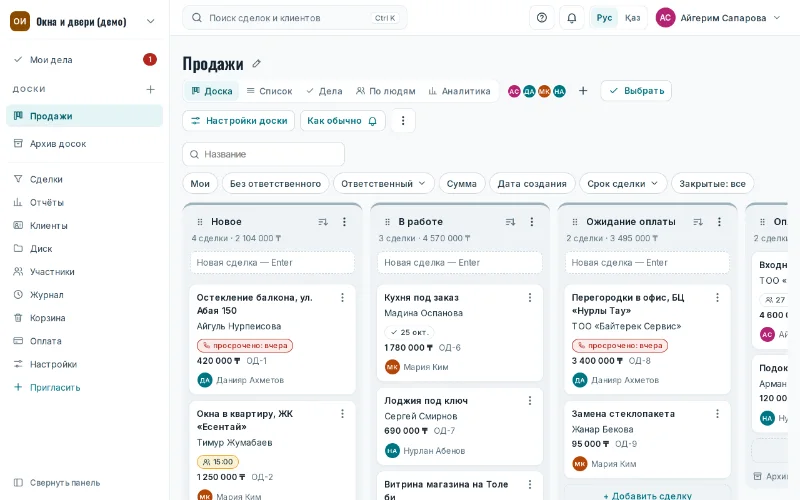Open board more options three-dot button
This screenshot has height=500, width=800.
403,121
